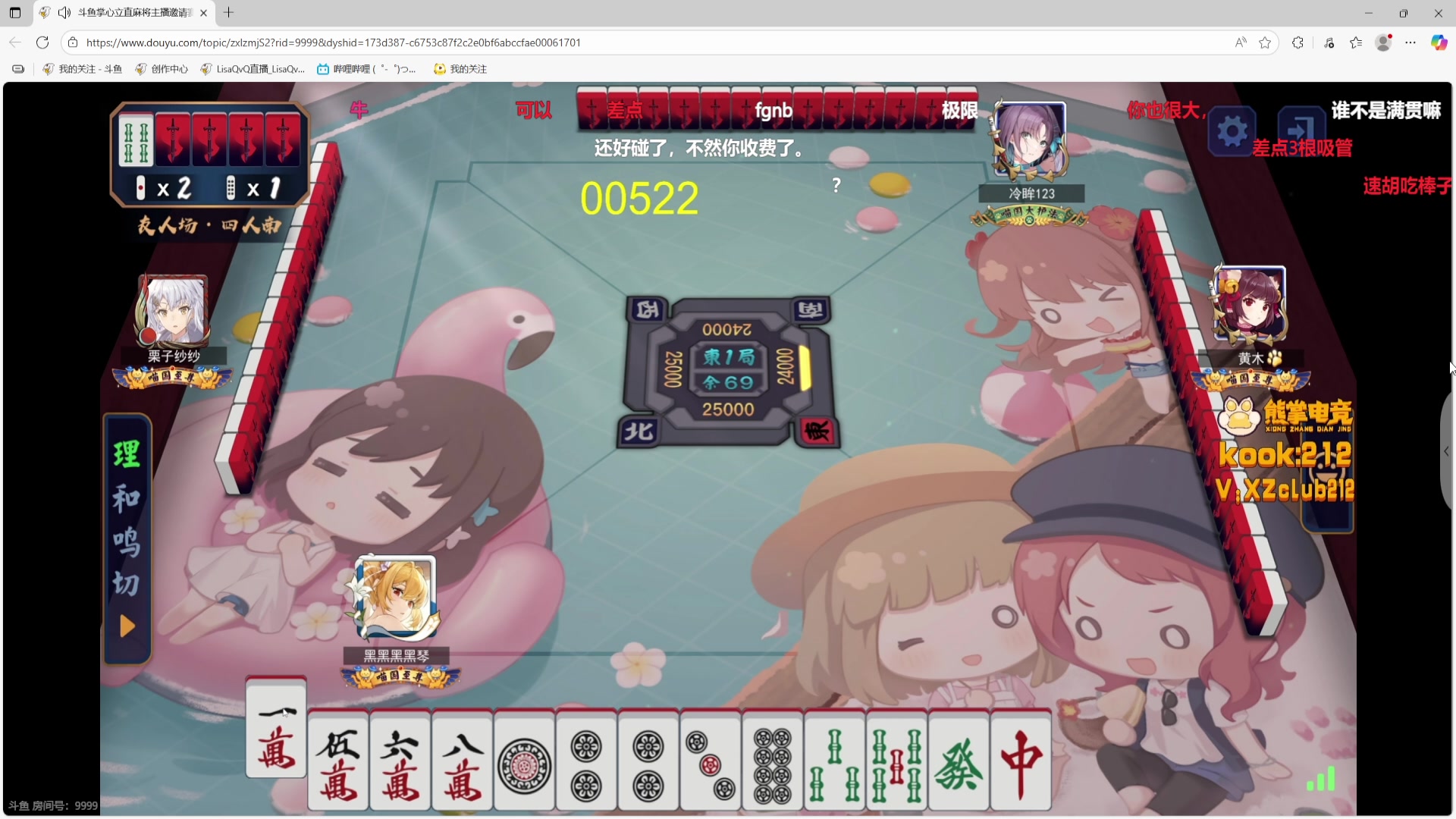This screenshot has width=1456, height=819.
Task: Open bookmark 创作中心
Action: pyautogui.click(x=162, y=69)
